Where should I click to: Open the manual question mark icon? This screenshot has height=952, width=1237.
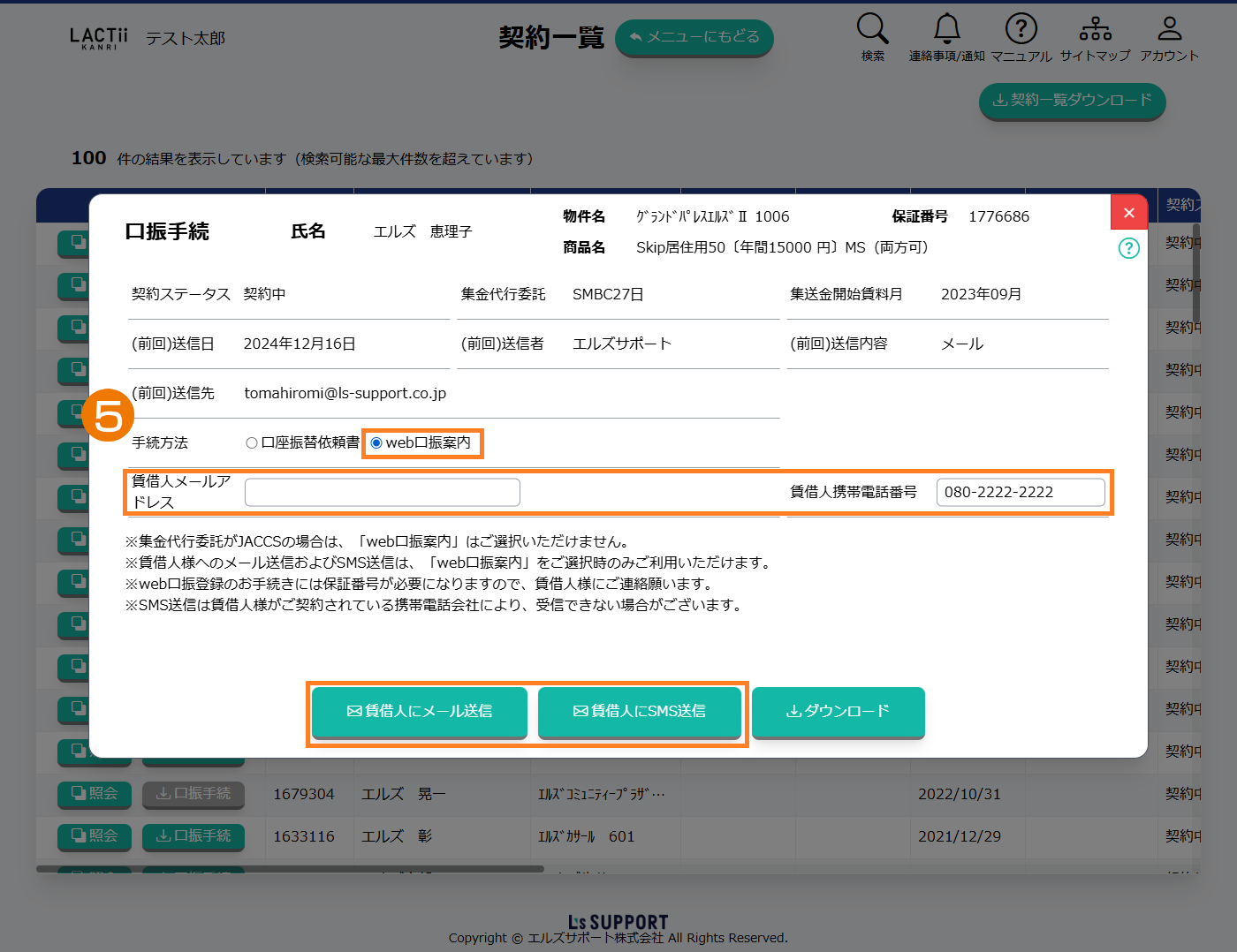click(1021, 29)
